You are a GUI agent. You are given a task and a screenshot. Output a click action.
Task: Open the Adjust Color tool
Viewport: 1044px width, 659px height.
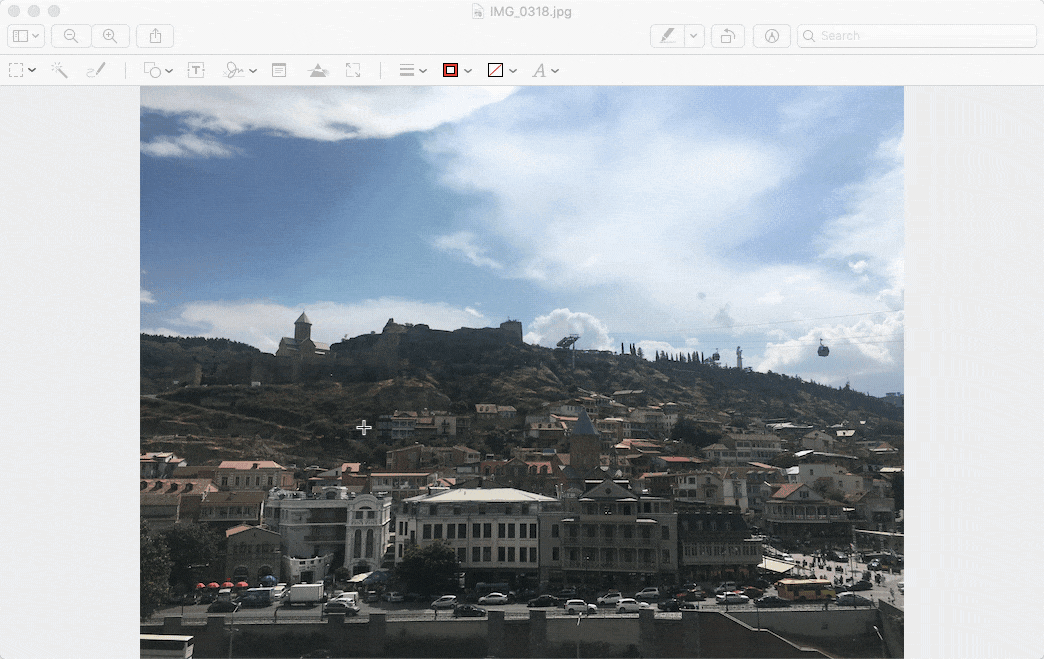318,70
